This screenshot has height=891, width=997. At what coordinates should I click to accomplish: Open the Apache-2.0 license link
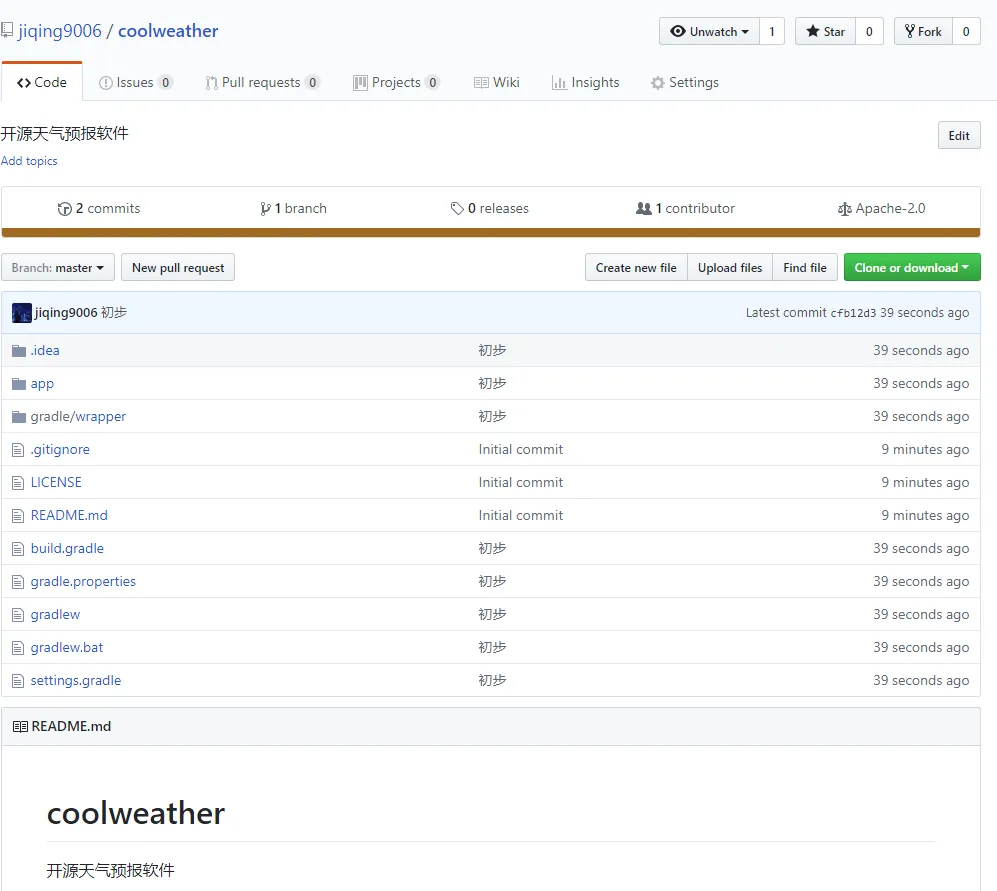pos(881,209)
